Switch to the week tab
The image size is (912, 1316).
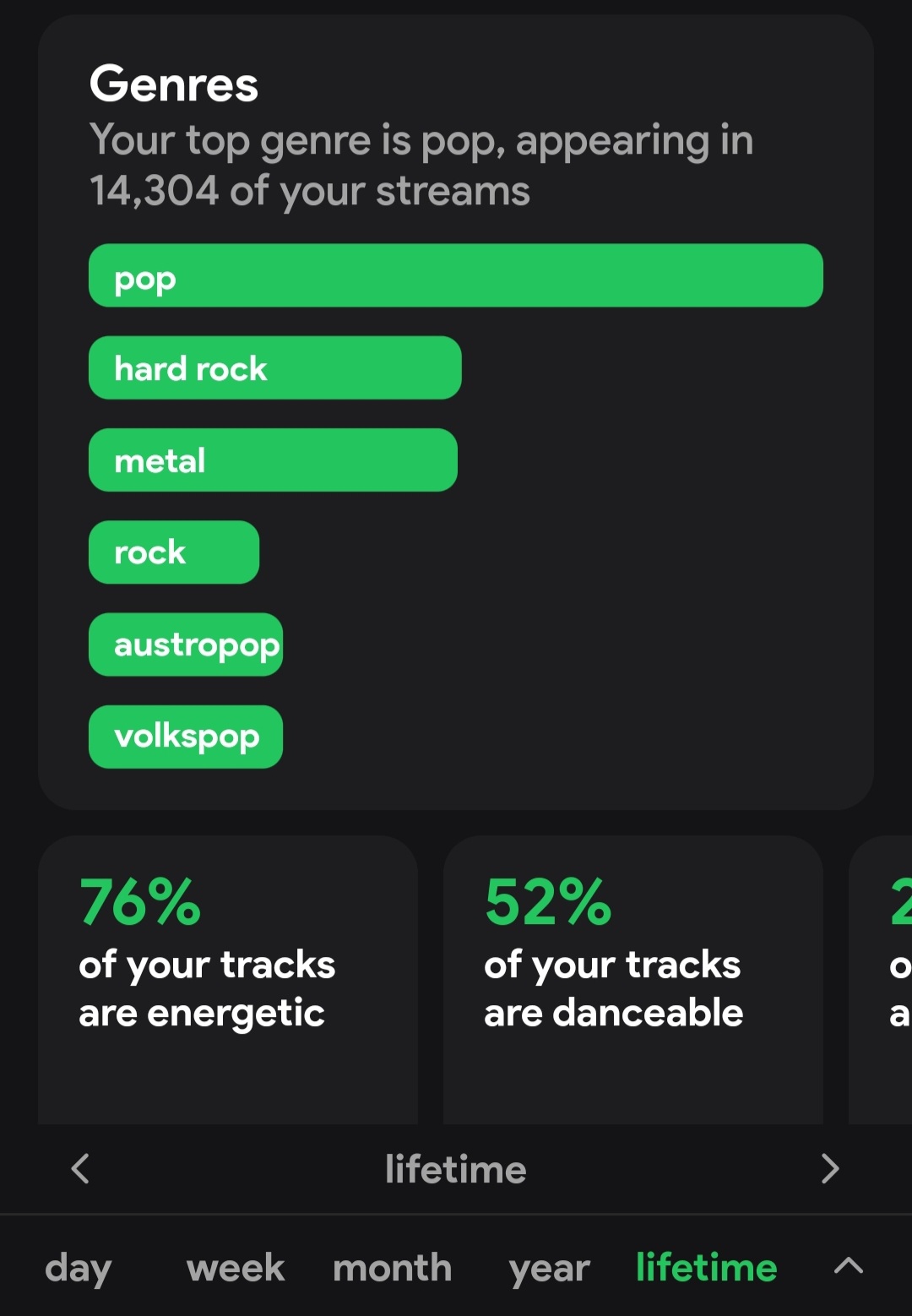pos(235,1268)
